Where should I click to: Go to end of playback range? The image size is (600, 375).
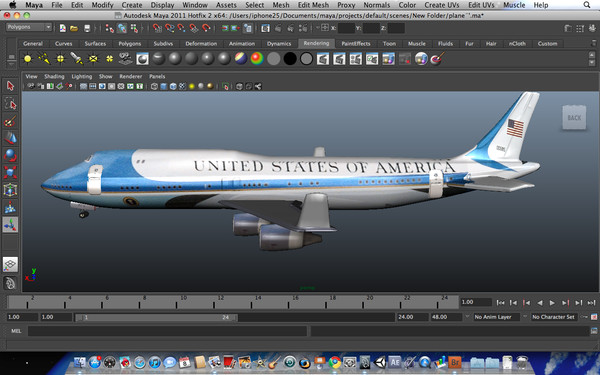pyautogui.click(x=592, y=303)
